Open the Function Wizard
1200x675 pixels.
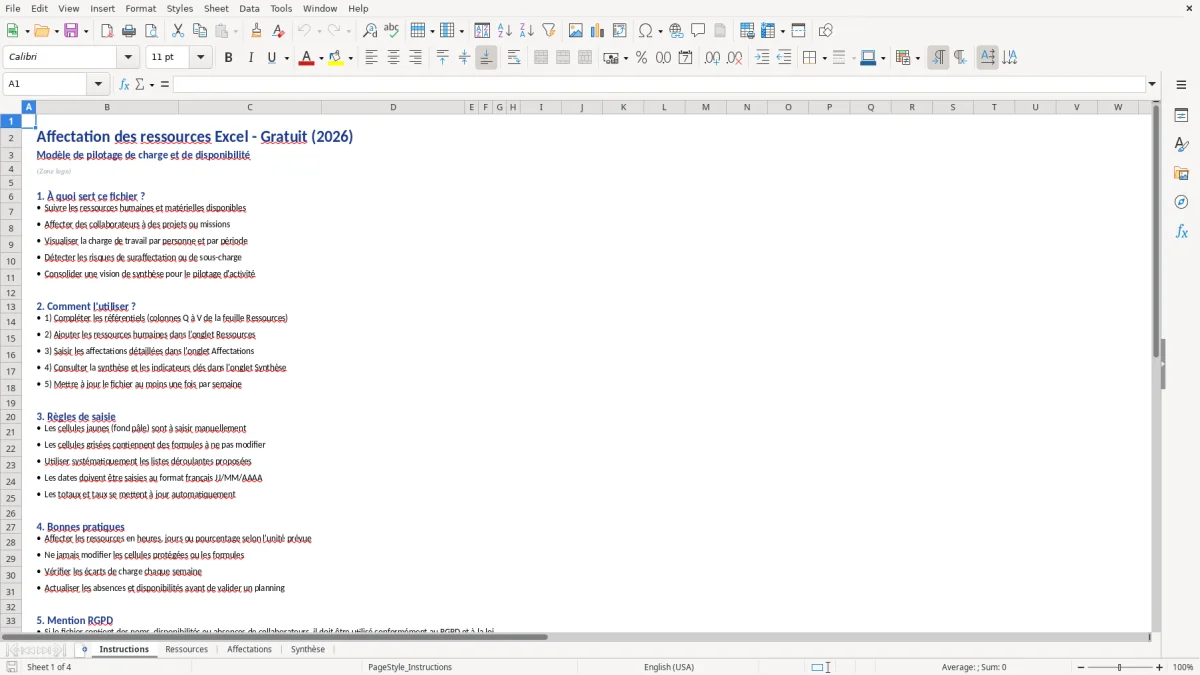pos(124,84)
